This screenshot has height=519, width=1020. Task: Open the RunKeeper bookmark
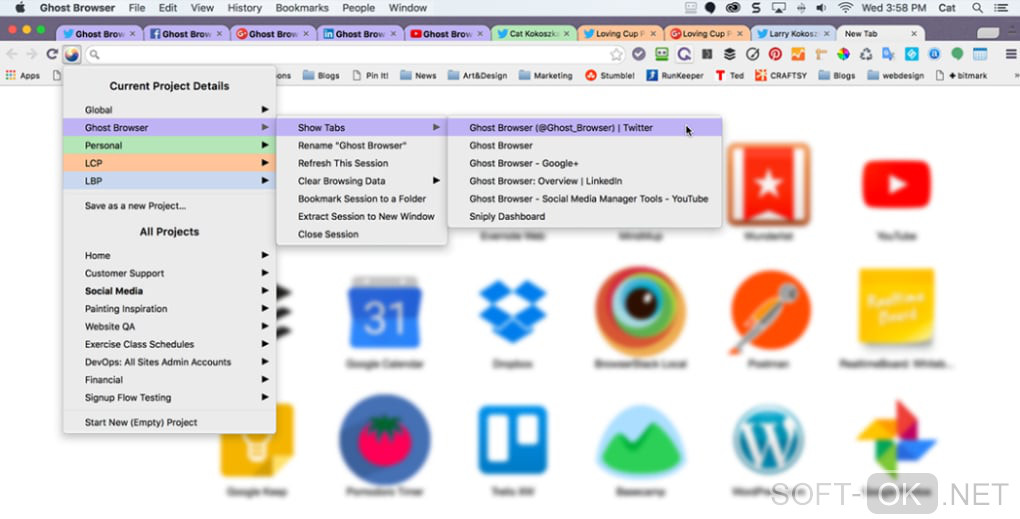coord(675,75)
